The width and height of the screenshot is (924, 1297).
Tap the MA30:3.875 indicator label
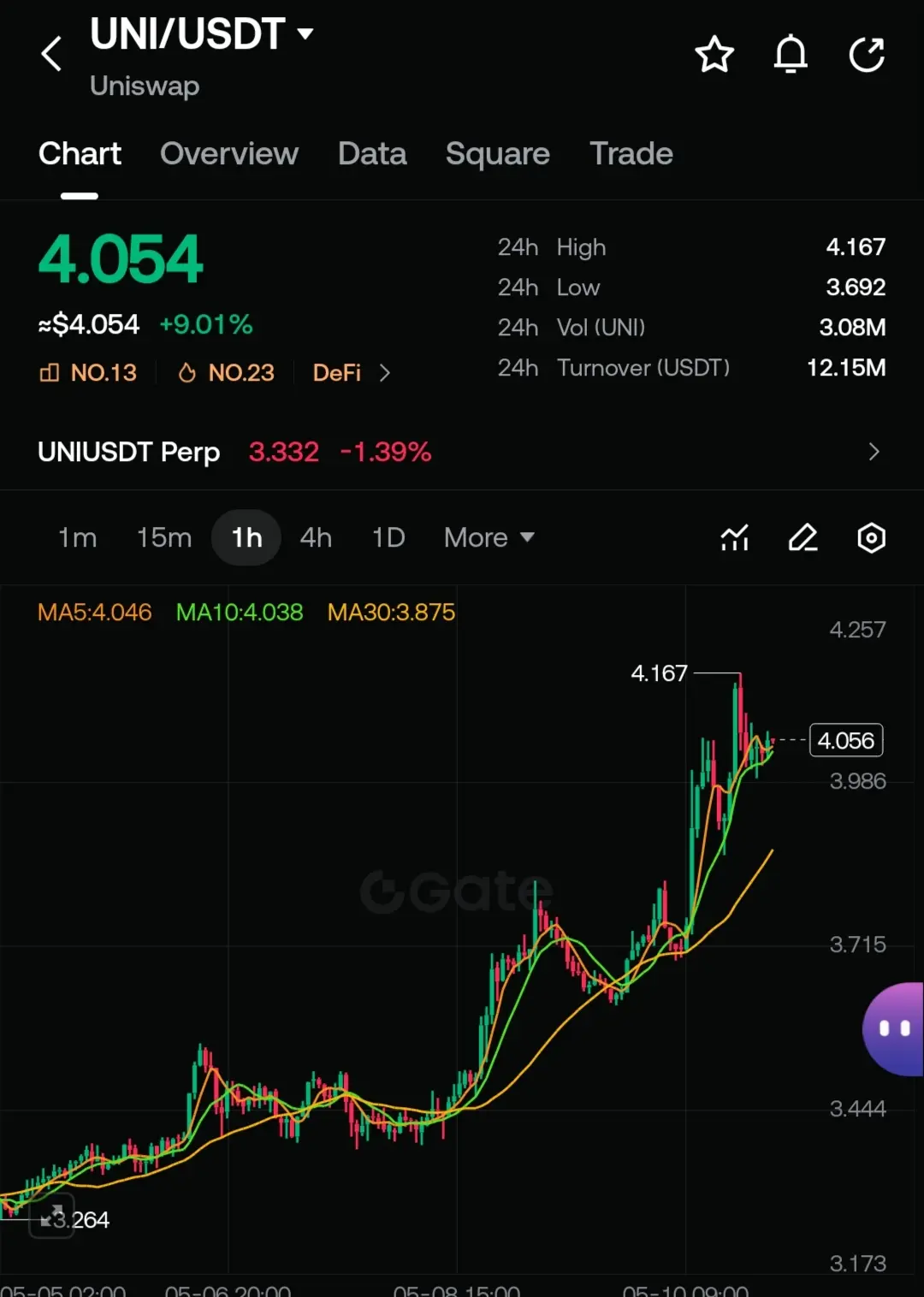click(391, 613)
